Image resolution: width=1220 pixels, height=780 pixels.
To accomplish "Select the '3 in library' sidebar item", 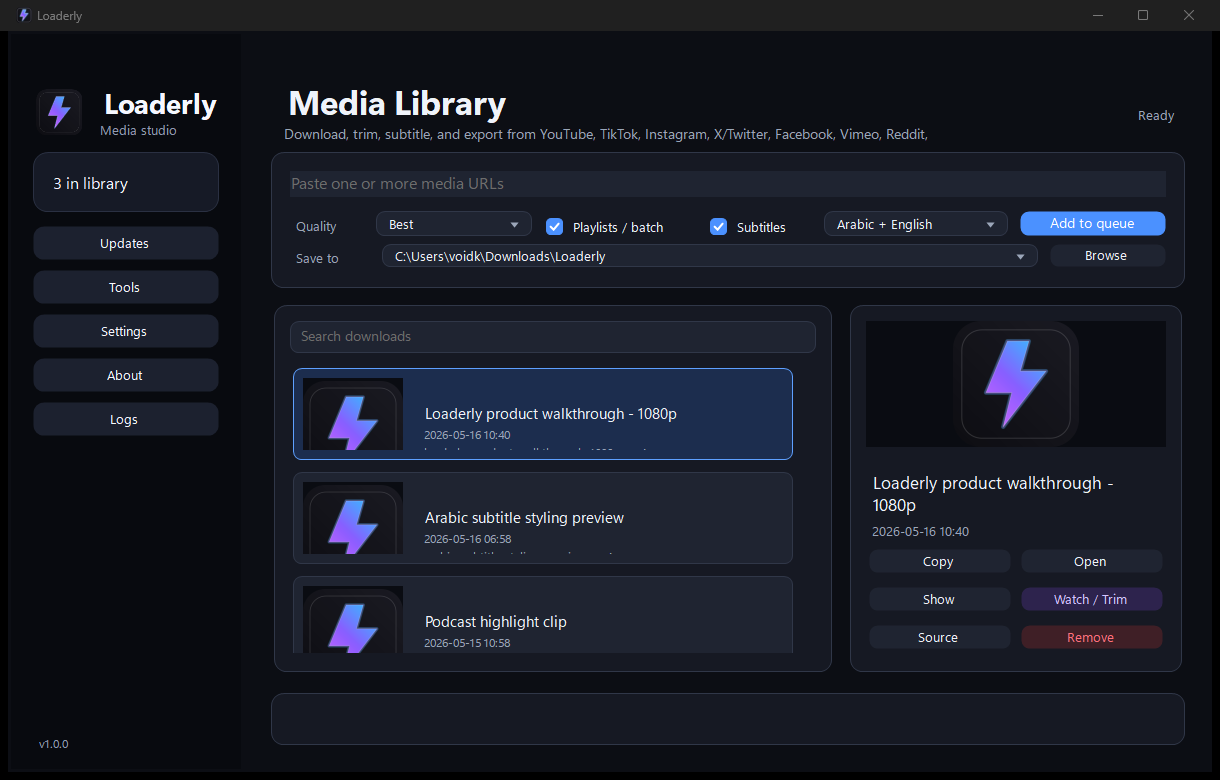I will [x=125, y=183].
